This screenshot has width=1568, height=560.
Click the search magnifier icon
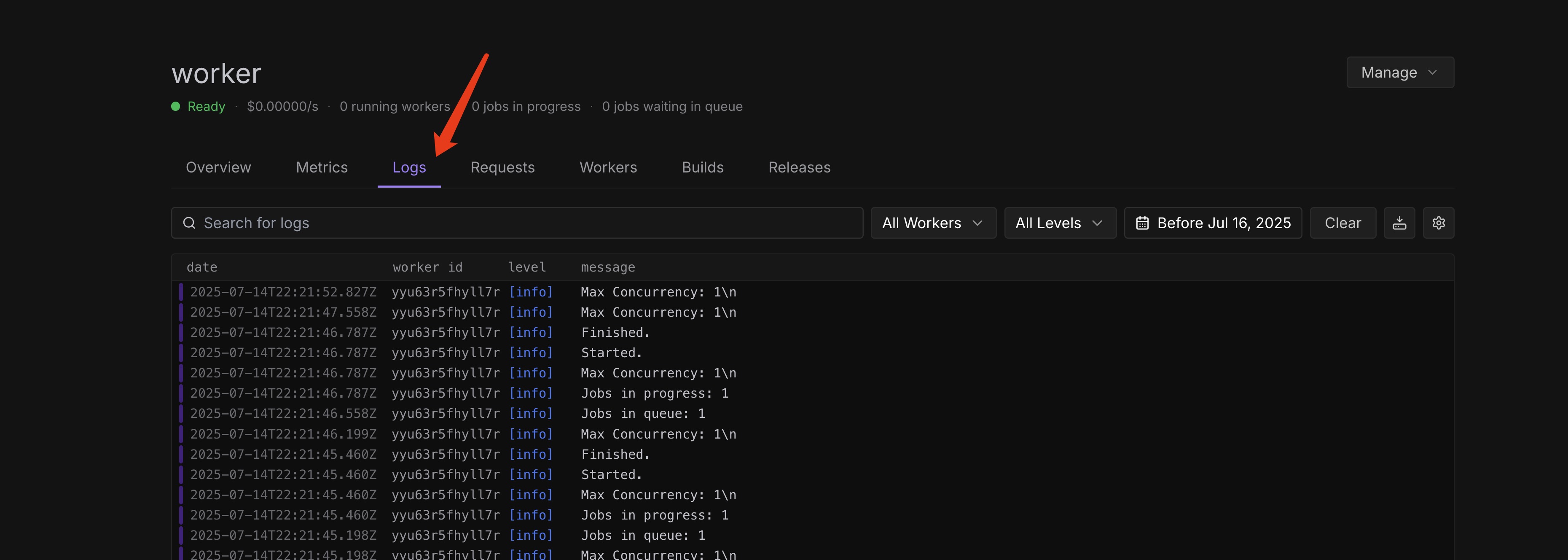(x=189, y=223)
